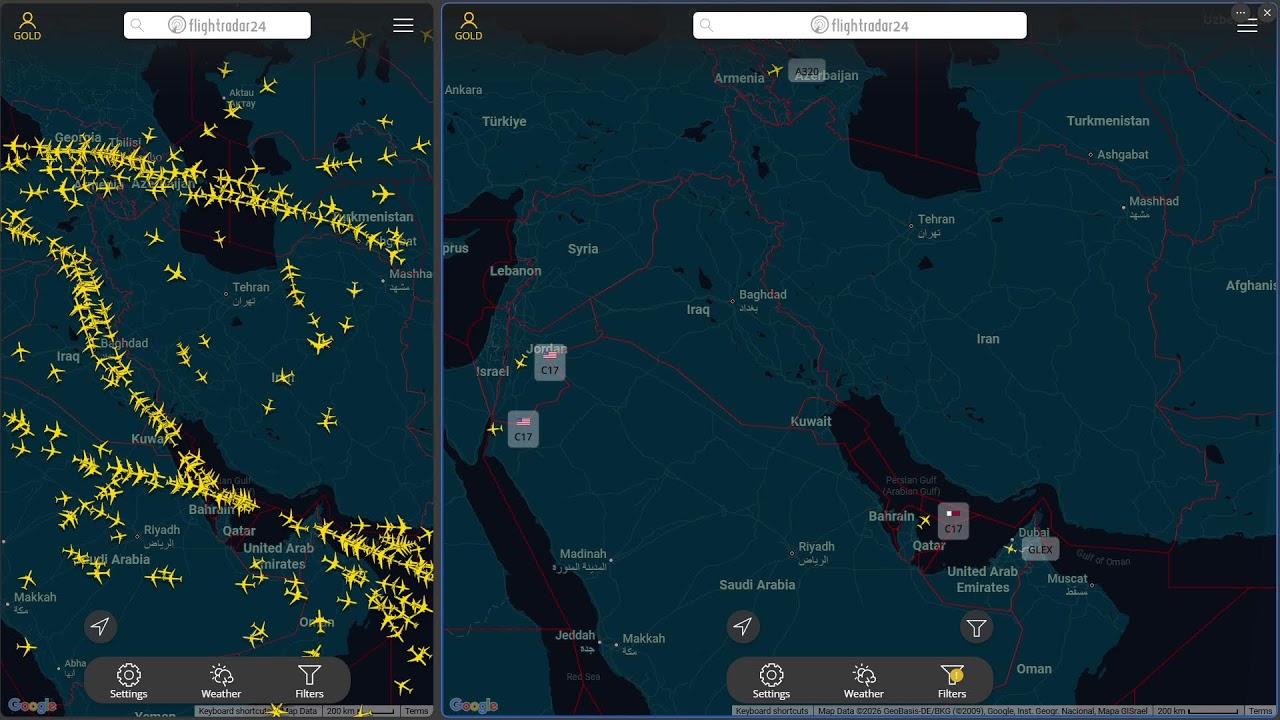
Task: Click Riyadh label in left map
Action: point(162,529)
